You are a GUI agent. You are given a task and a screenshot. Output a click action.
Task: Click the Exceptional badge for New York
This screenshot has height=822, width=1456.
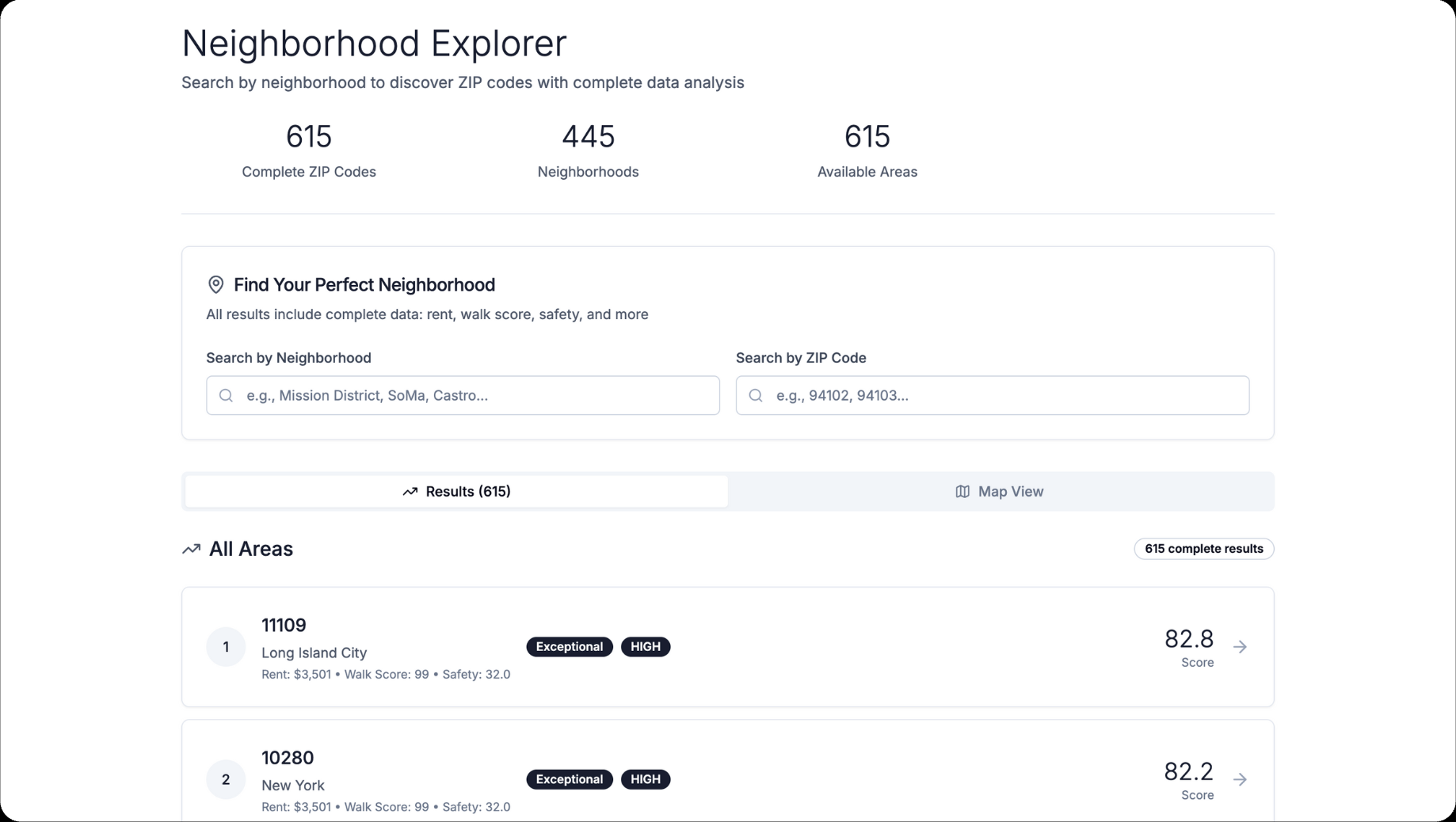coord(569,779)
